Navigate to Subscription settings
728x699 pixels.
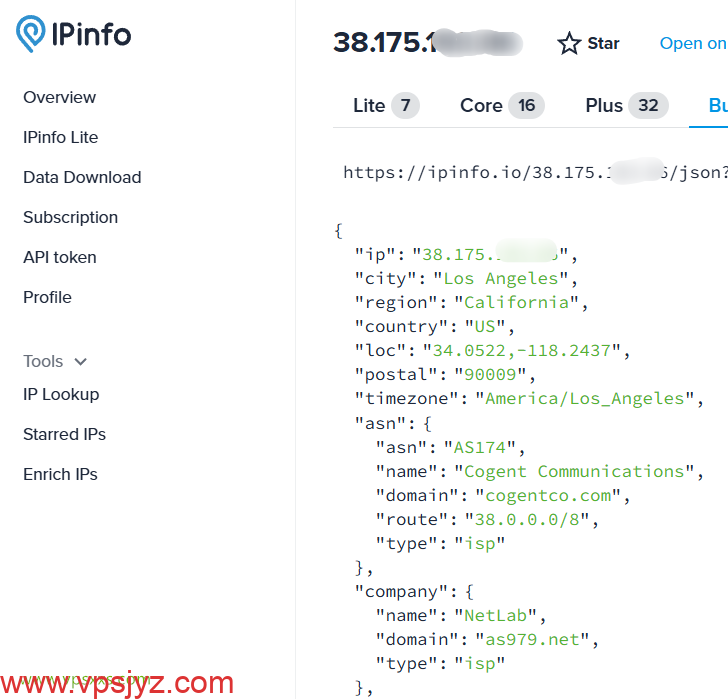(70, 217)
